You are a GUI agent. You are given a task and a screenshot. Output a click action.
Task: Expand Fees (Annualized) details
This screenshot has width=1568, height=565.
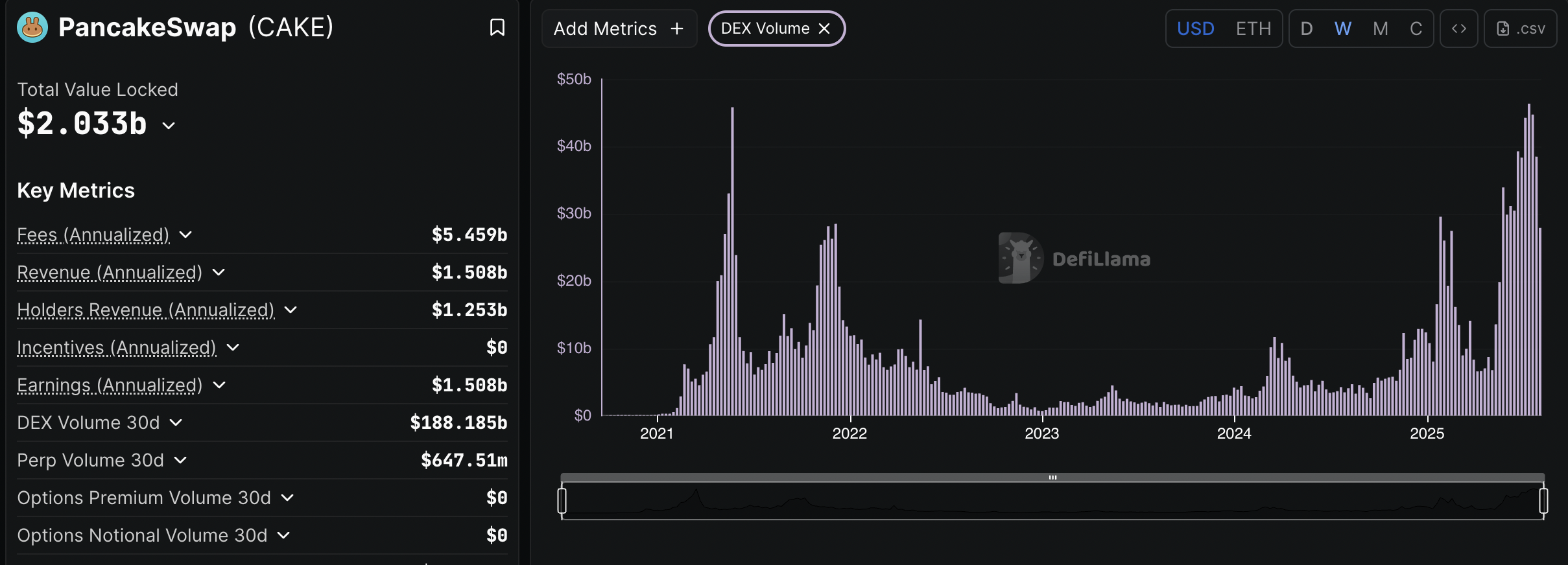tap(185, 235)
